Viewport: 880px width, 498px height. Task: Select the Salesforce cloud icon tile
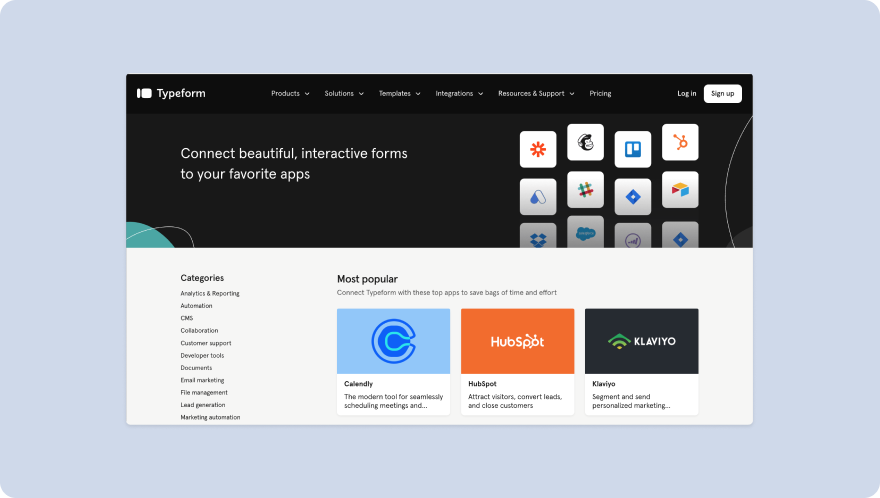(585, 232)
